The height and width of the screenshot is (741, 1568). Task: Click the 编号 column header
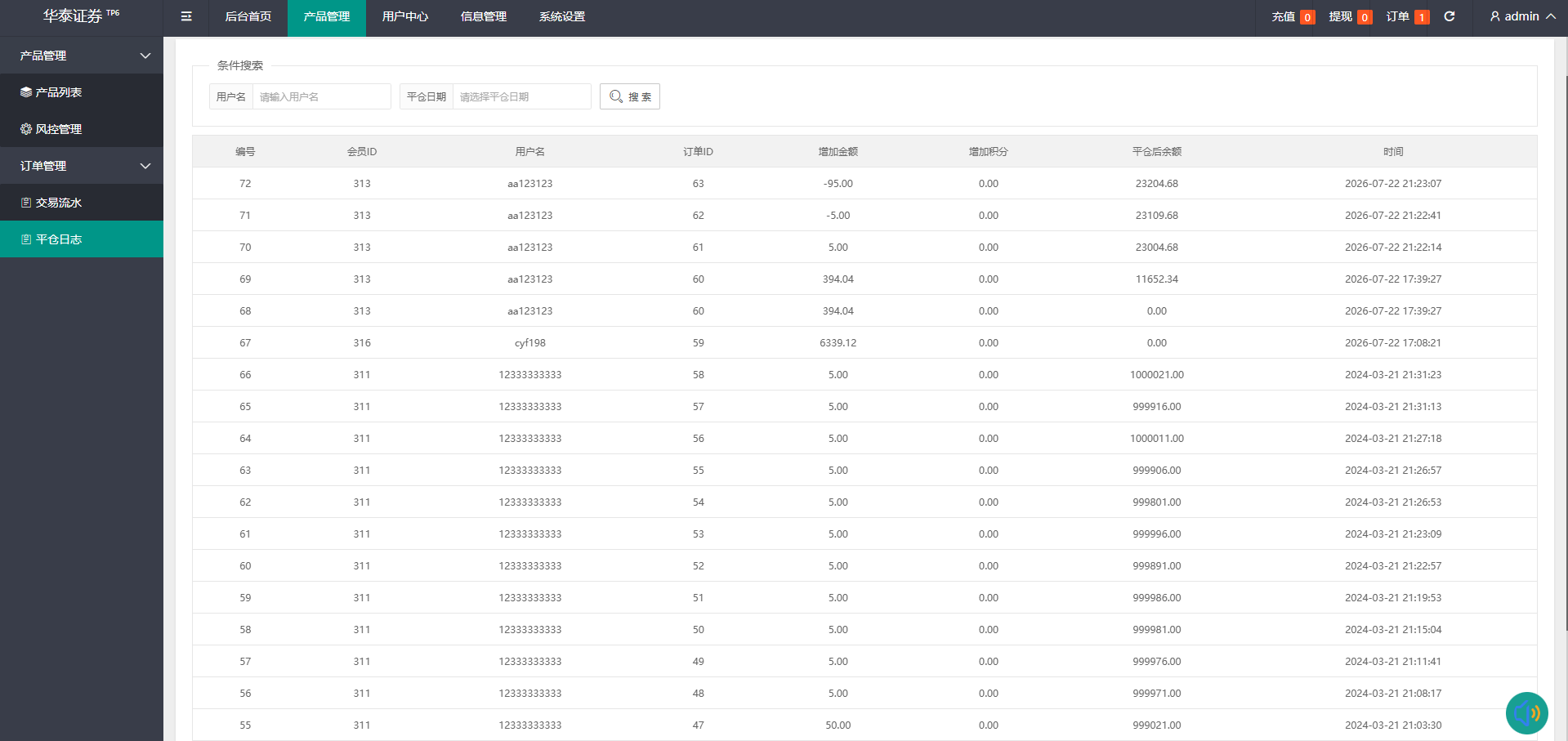tap(245, 151)
